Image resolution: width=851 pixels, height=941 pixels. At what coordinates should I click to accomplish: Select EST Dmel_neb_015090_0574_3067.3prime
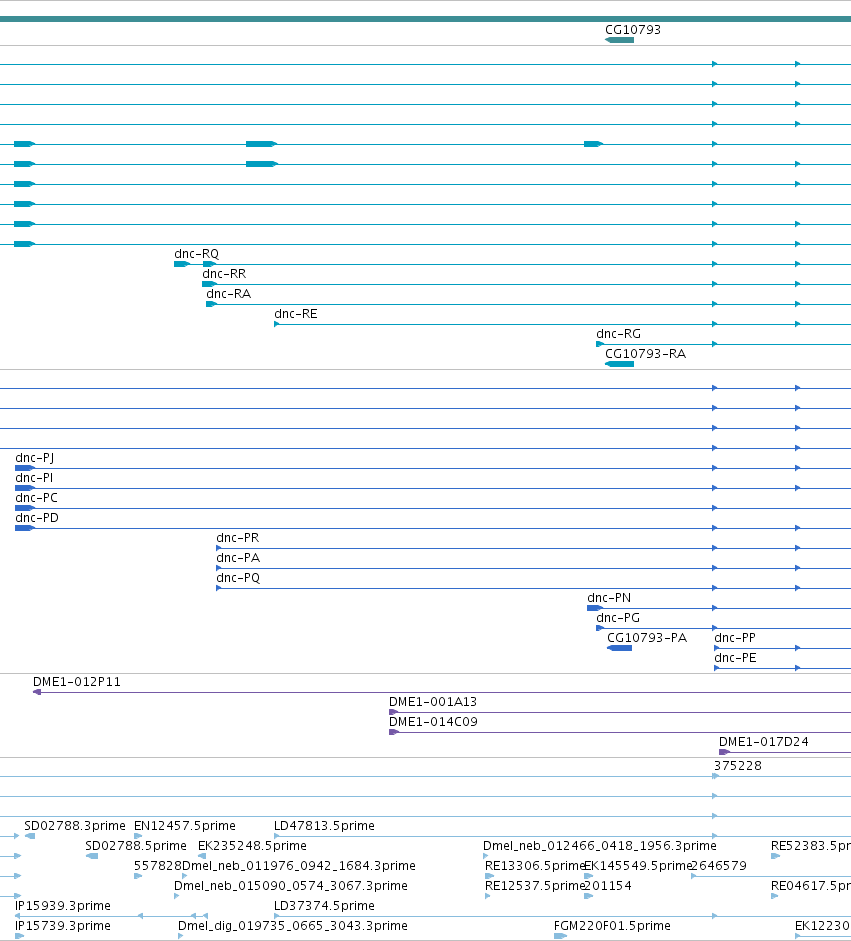click(x=290, y=886)
